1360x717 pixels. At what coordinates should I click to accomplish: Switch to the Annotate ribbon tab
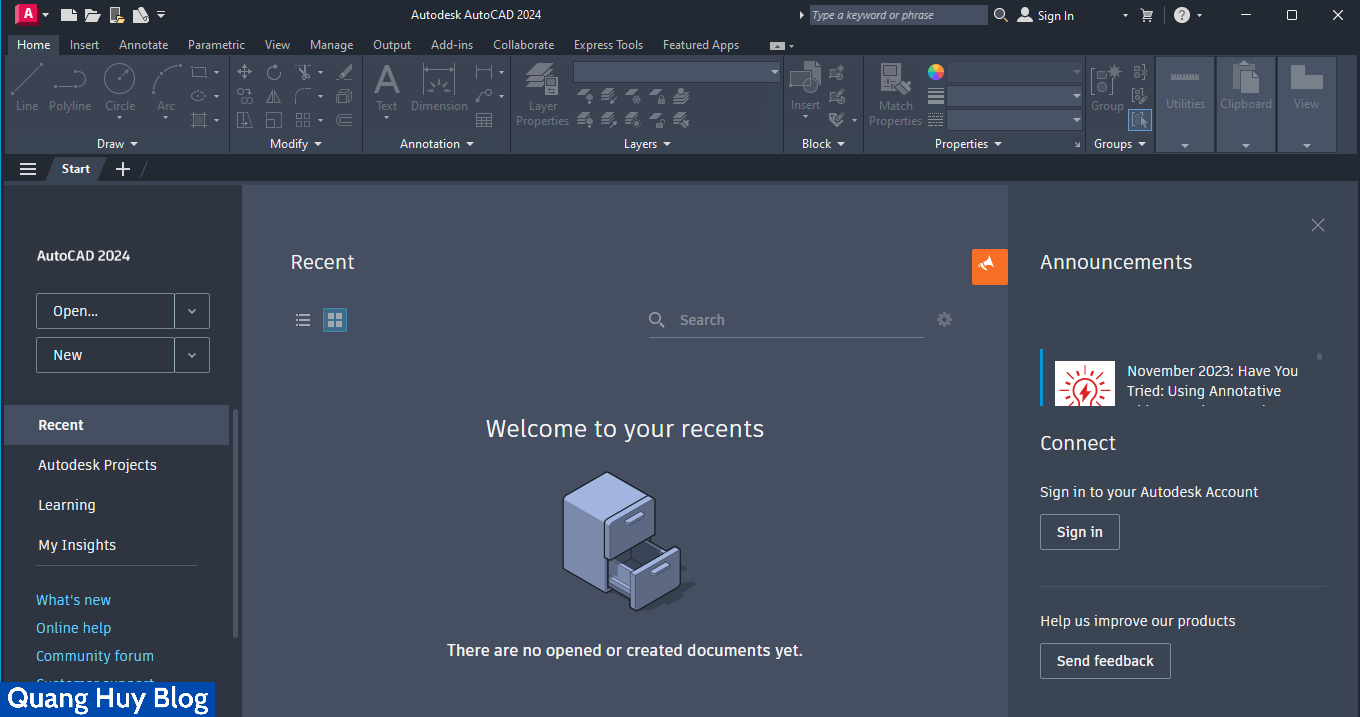143,45
